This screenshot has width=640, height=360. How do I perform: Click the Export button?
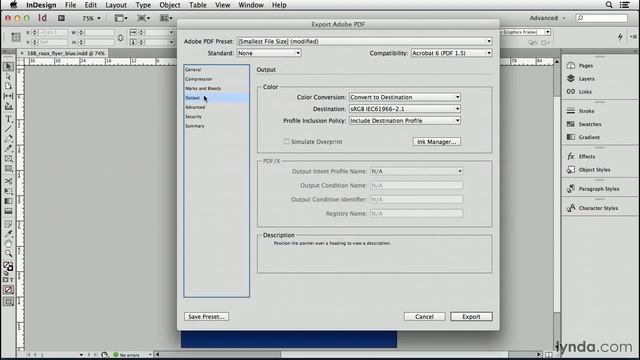click(471, 317)
